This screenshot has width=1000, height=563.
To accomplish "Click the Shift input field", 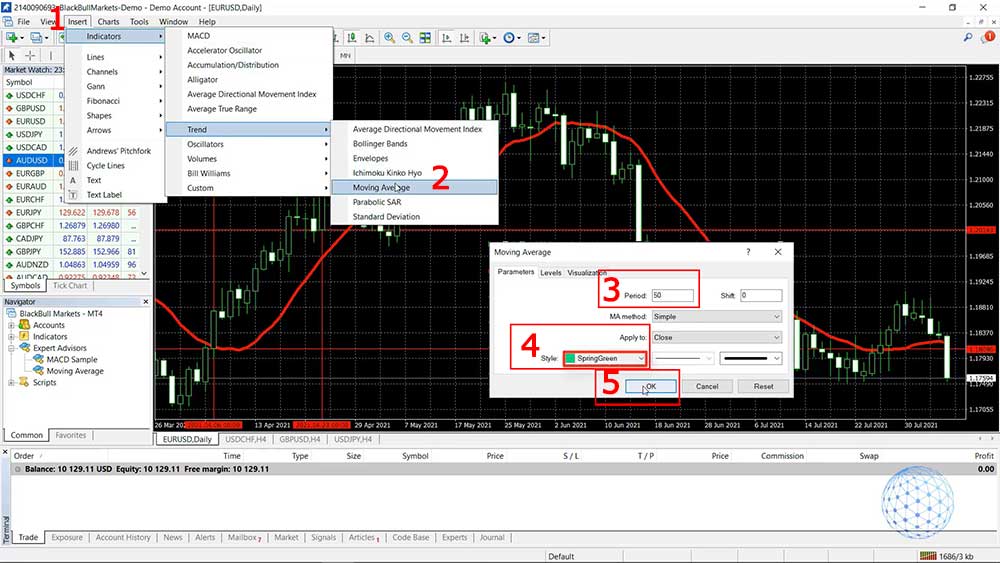I will click(x=761, y=296).
